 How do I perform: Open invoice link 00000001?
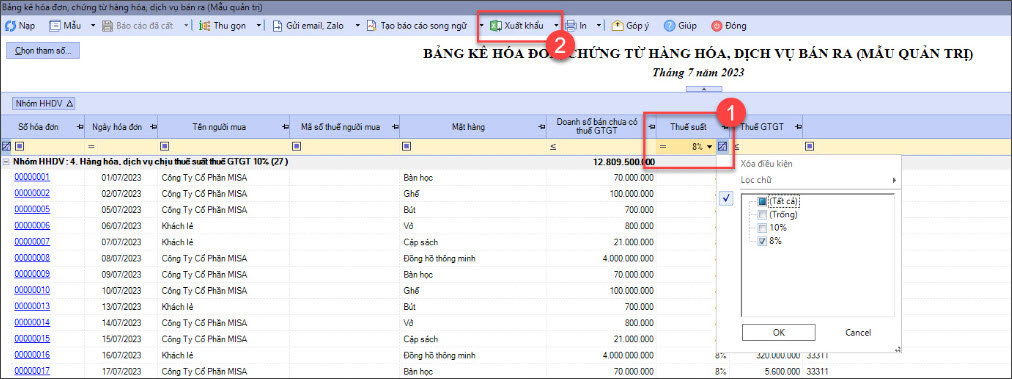[32, 177]
